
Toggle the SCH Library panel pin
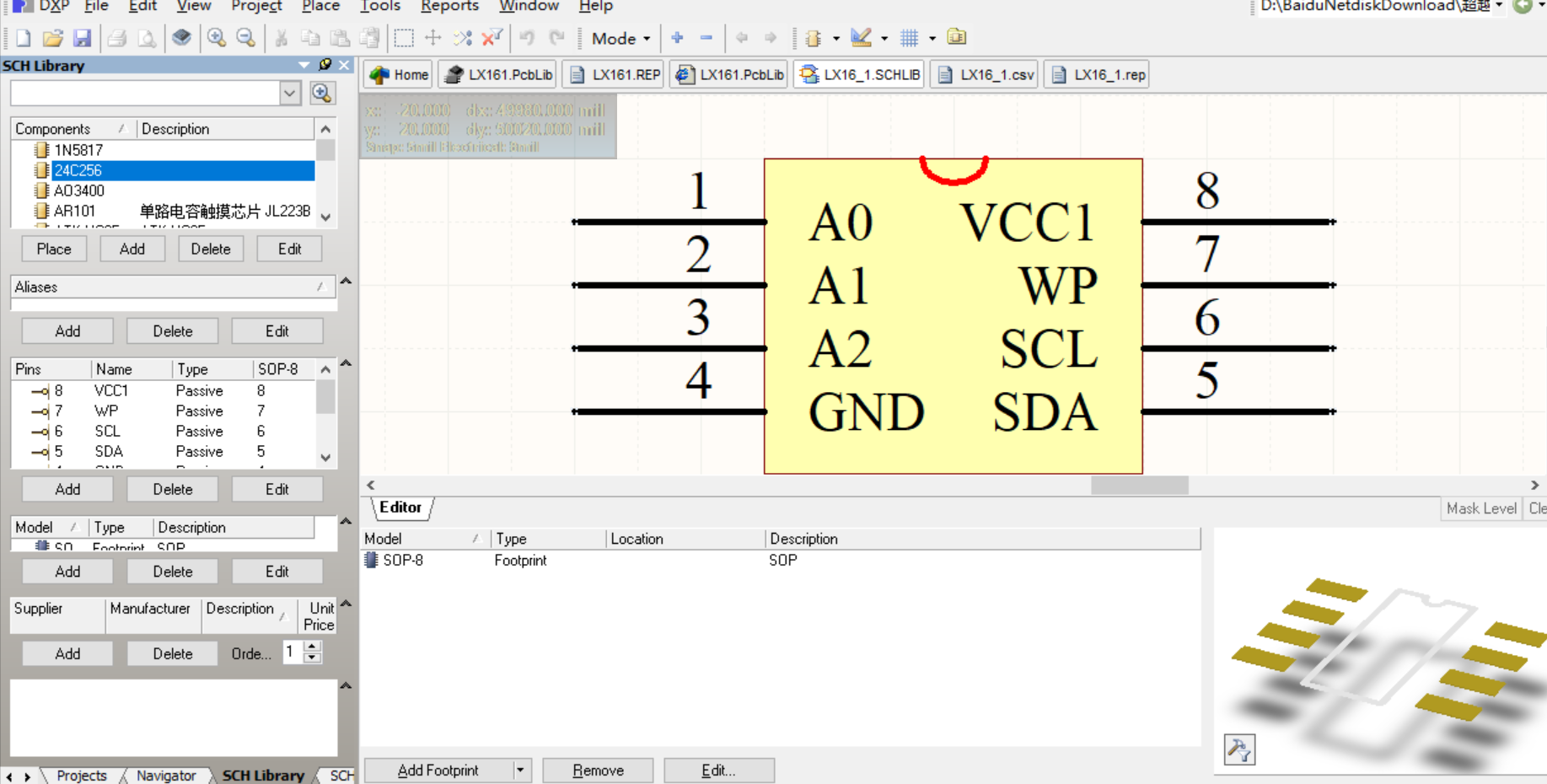point(325,65)
